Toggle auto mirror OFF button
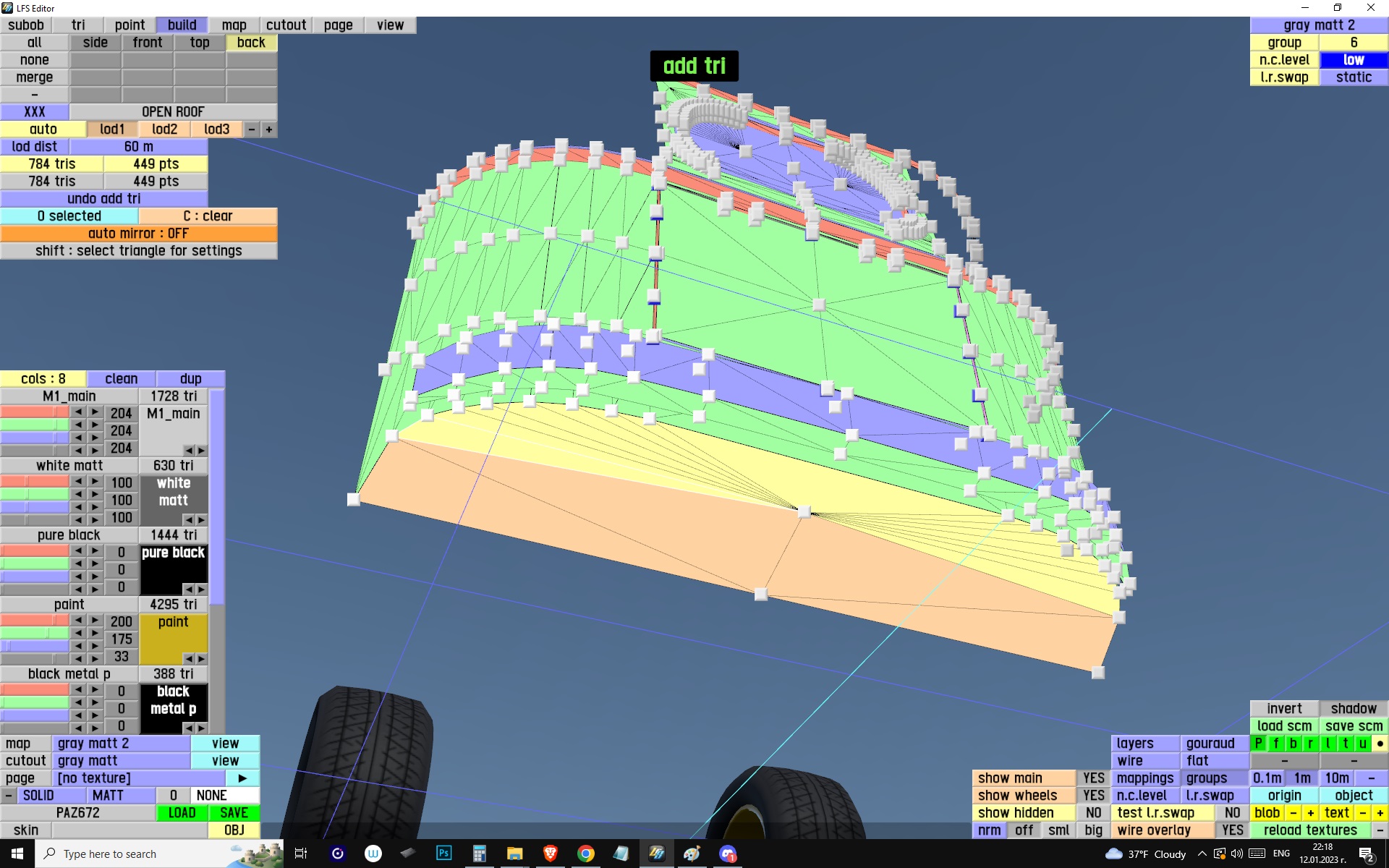1389x868 pixels. pyautogui.click(x=138, y=234)
